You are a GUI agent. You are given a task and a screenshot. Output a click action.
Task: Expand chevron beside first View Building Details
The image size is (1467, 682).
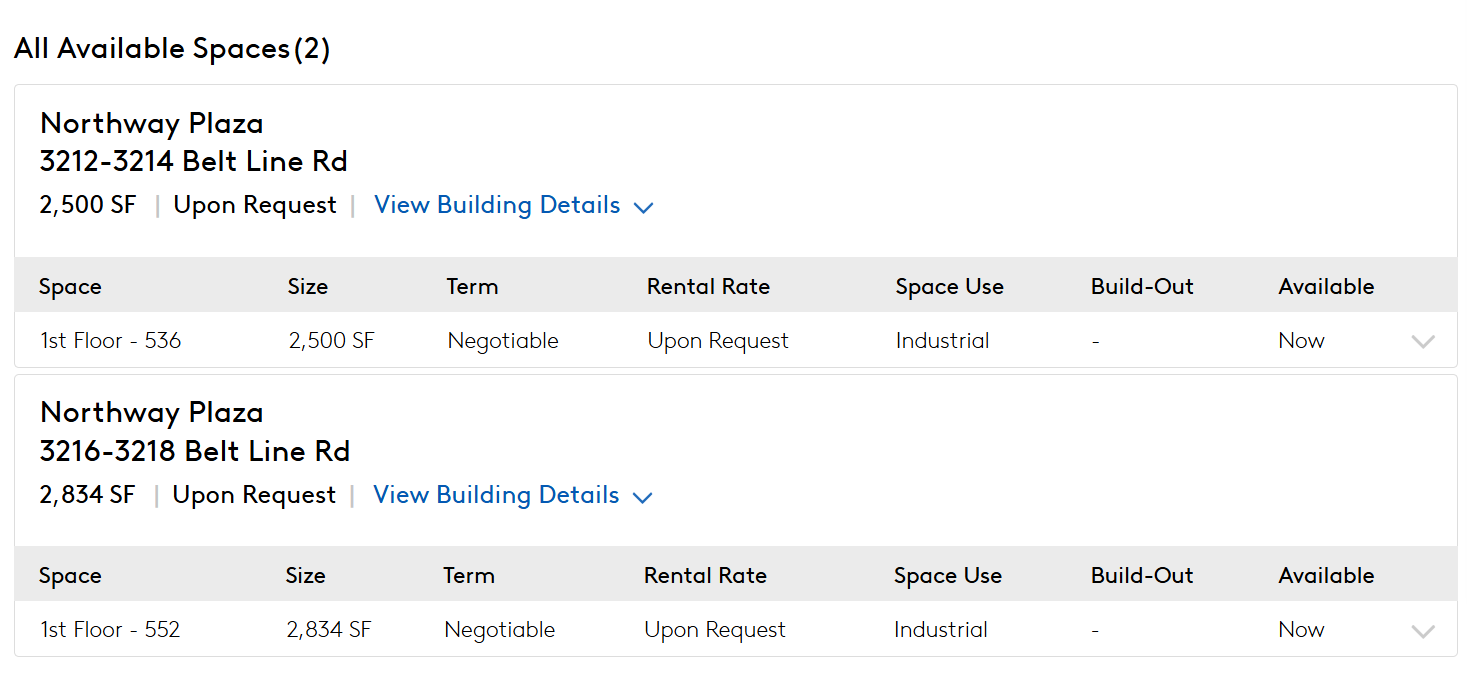click(x=644, y=208)
